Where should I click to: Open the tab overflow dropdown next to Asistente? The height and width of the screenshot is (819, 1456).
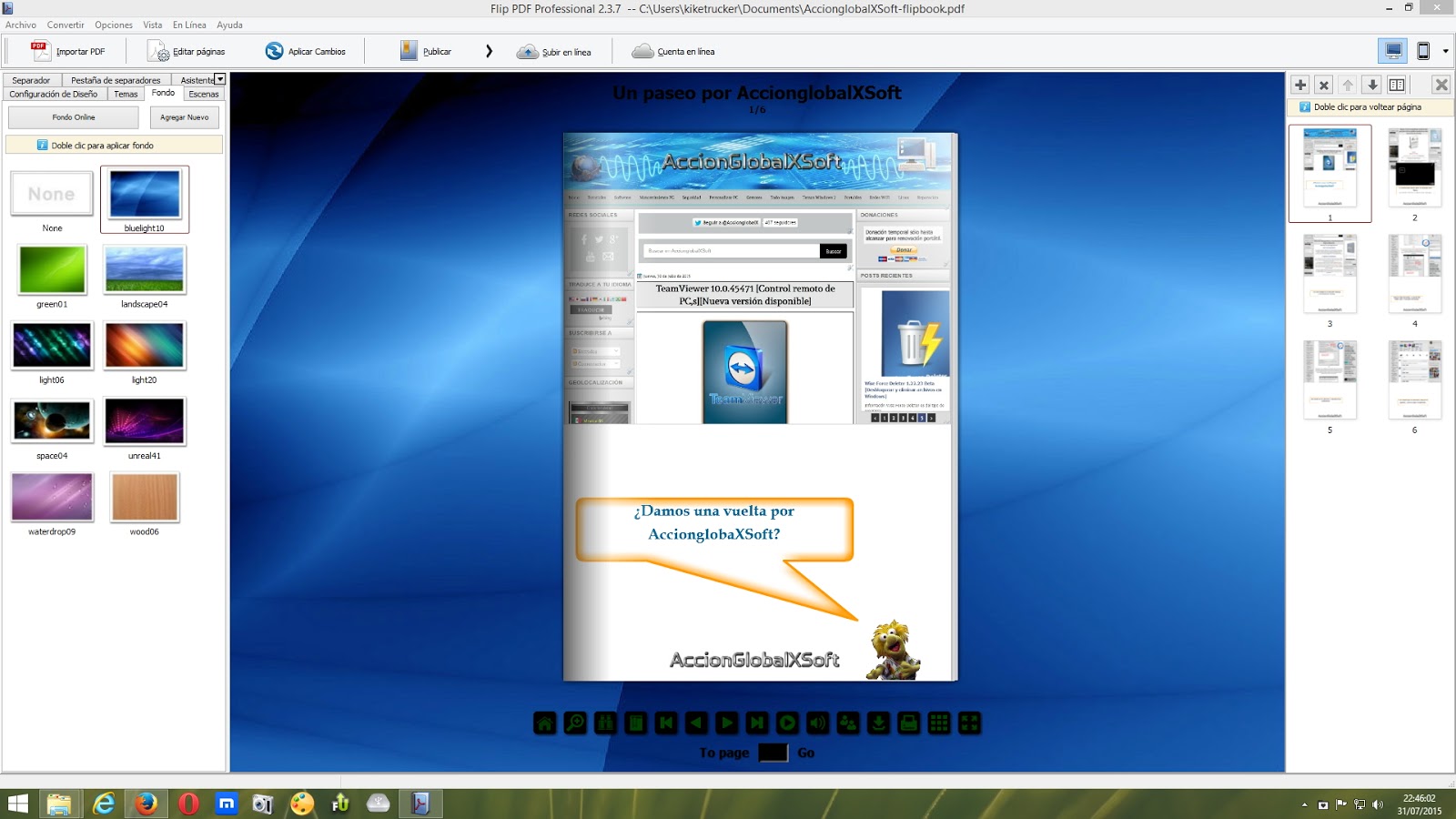[219, 79]
